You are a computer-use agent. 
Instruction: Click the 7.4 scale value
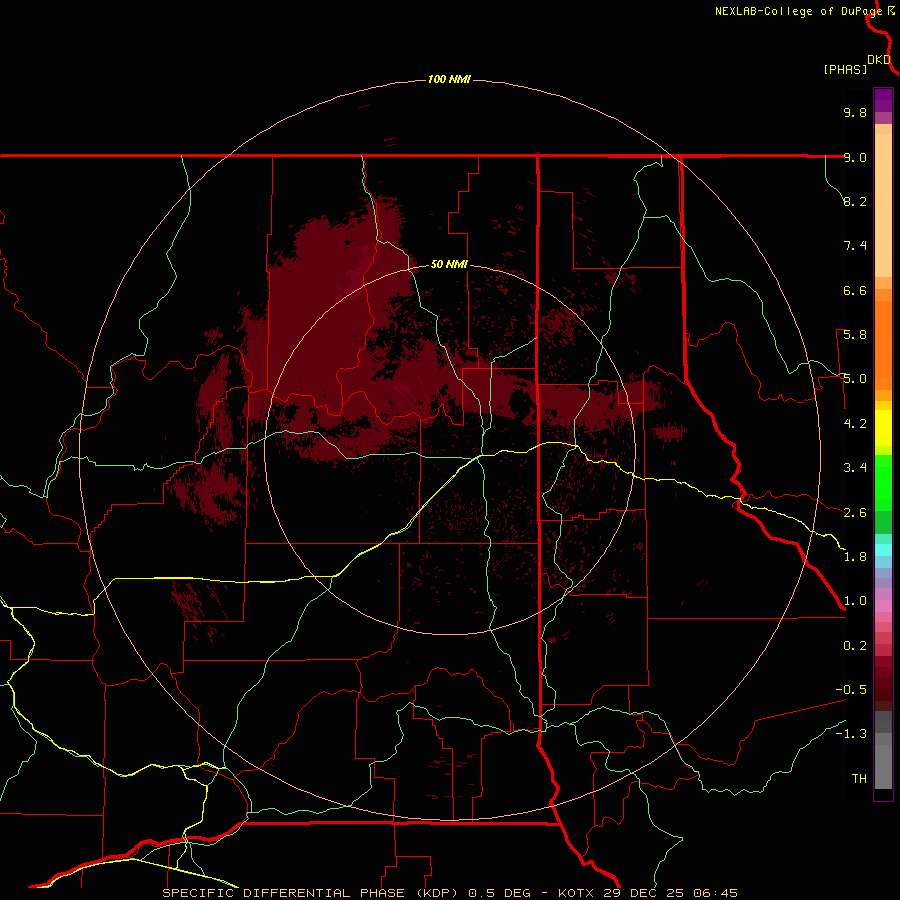[x=855, y=246]
